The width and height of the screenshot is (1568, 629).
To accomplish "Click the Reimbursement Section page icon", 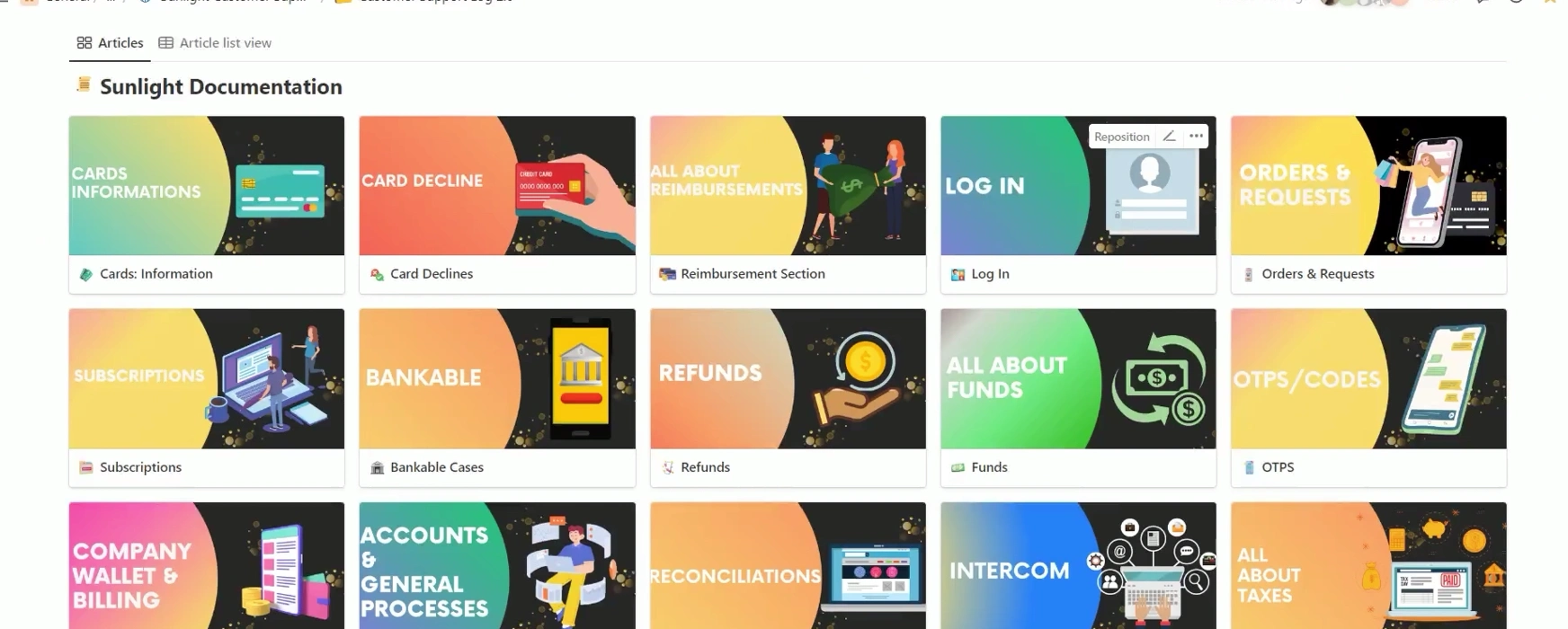I will pos(667,274).
